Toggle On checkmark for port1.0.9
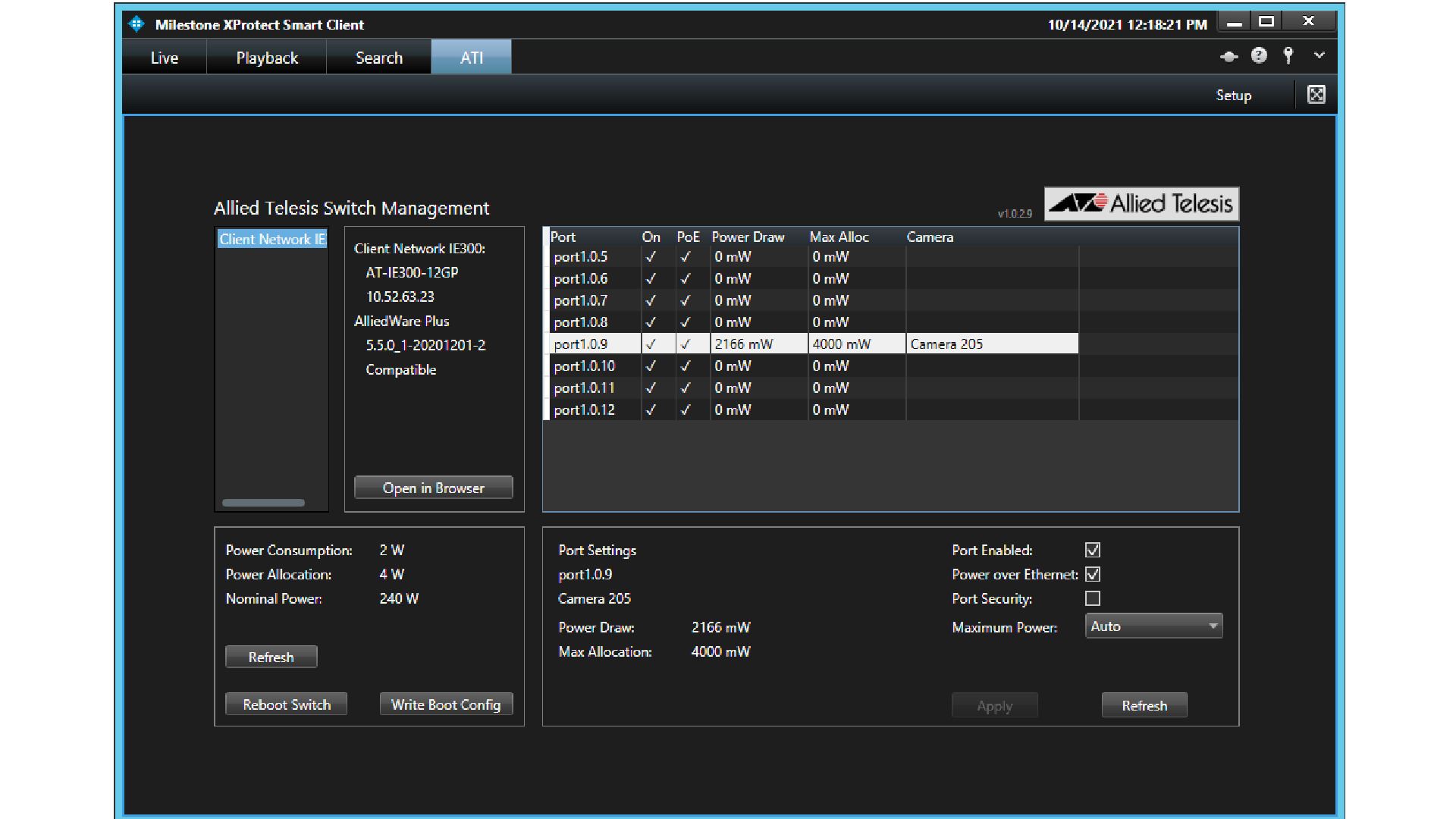 click(651, 344)
